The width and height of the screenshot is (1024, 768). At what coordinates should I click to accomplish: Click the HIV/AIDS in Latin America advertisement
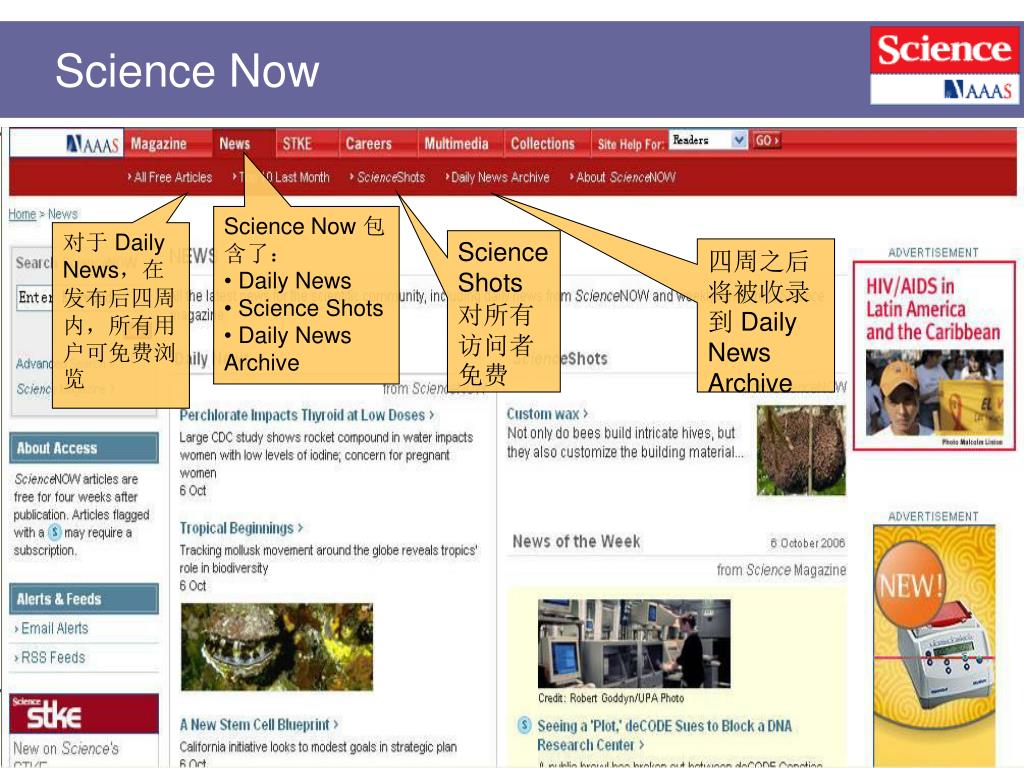(934, 356)
